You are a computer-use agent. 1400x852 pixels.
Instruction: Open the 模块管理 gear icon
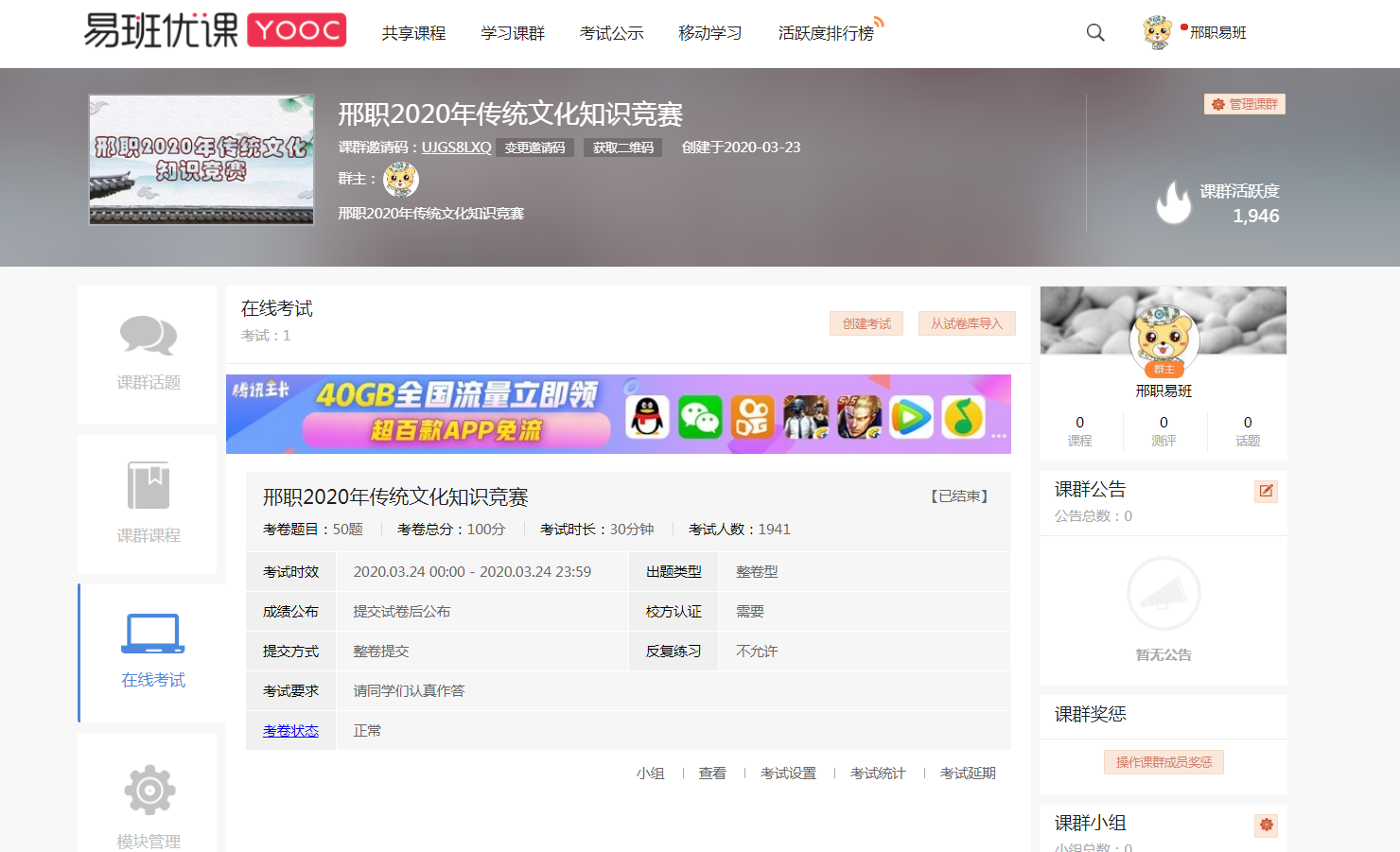149,791
